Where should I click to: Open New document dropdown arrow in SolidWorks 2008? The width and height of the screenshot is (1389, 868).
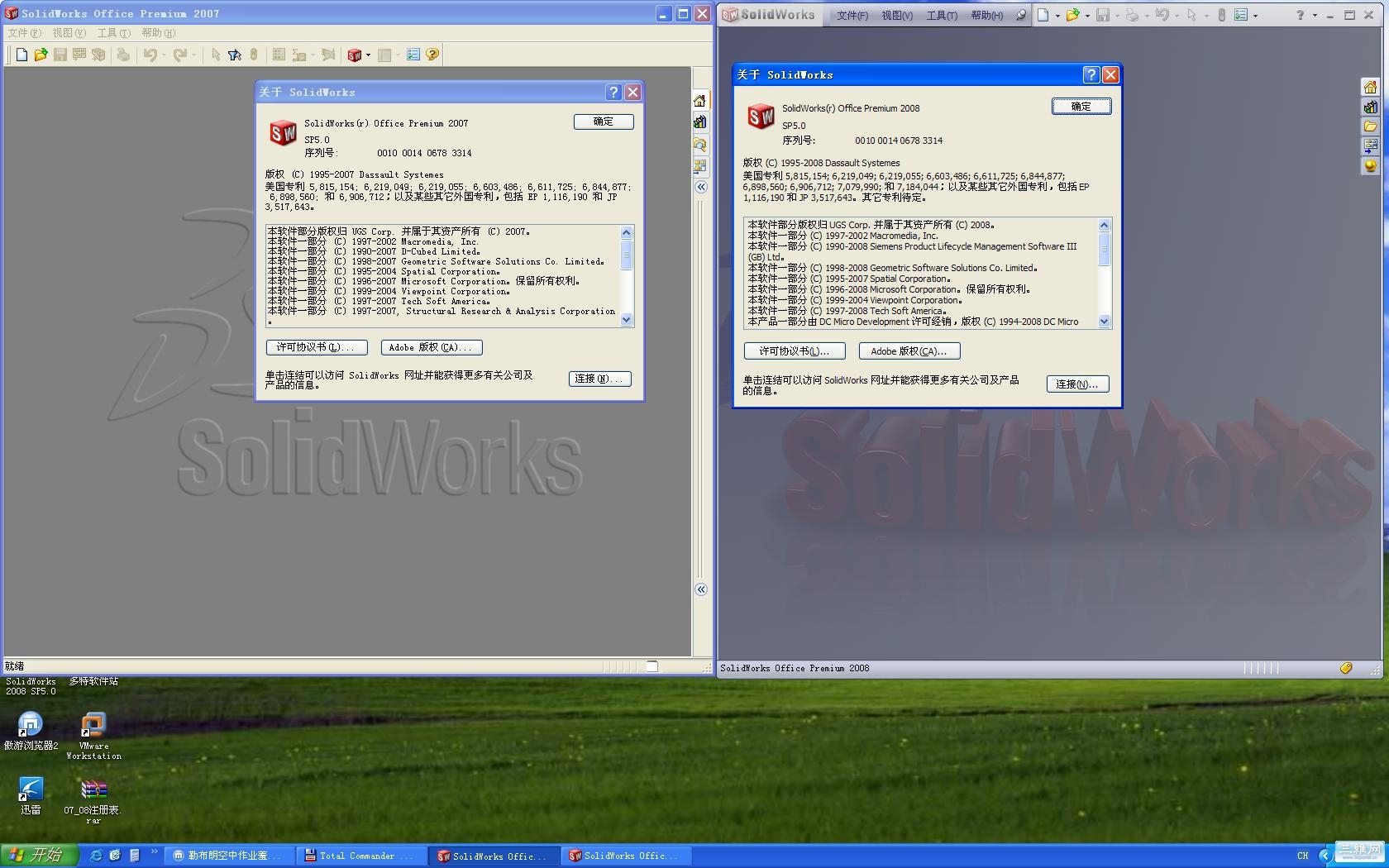click(x=1057, y=16)
